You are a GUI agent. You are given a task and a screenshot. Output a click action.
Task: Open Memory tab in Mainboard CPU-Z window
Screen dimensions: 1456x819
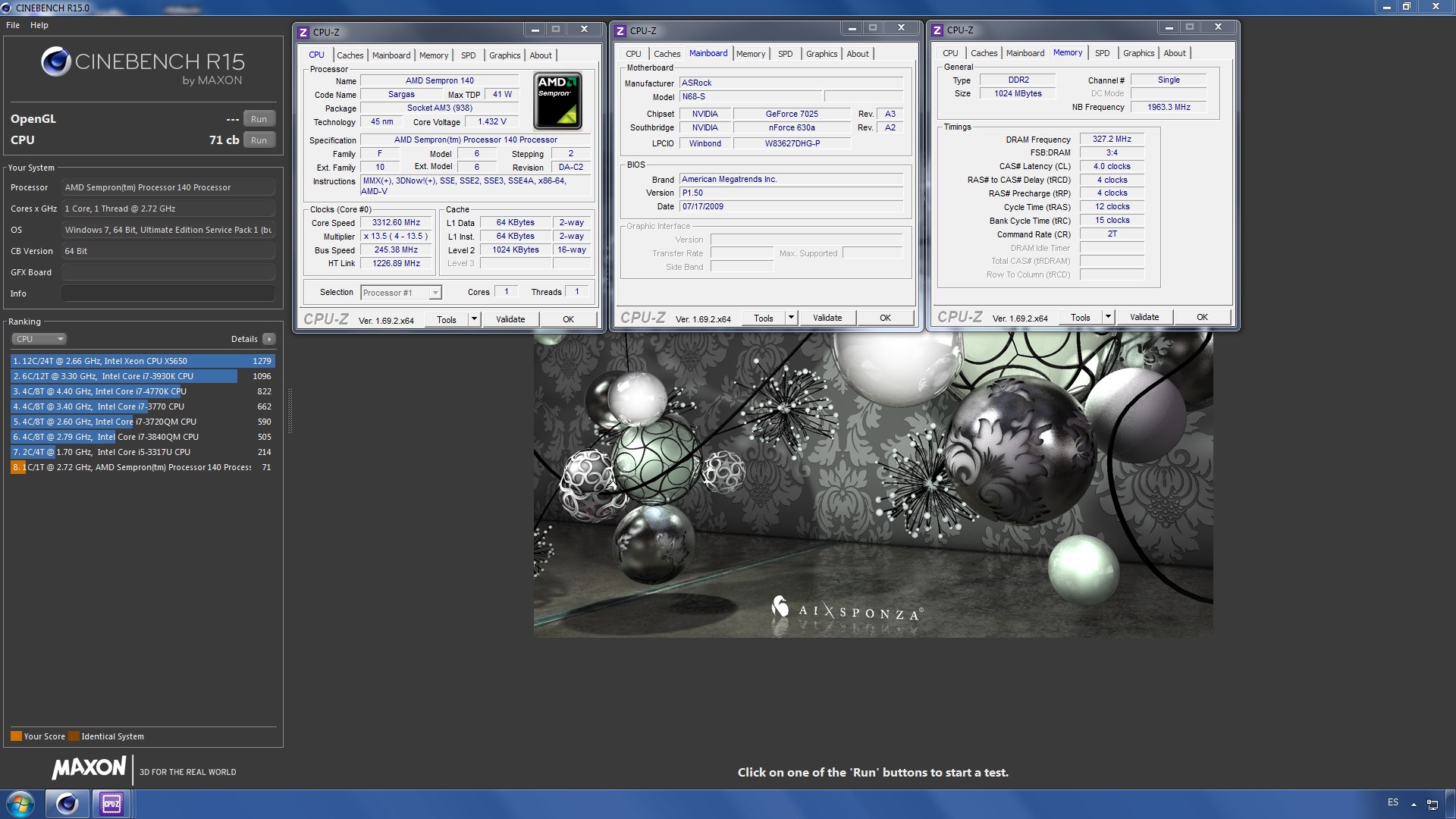(x=751, y=54)
